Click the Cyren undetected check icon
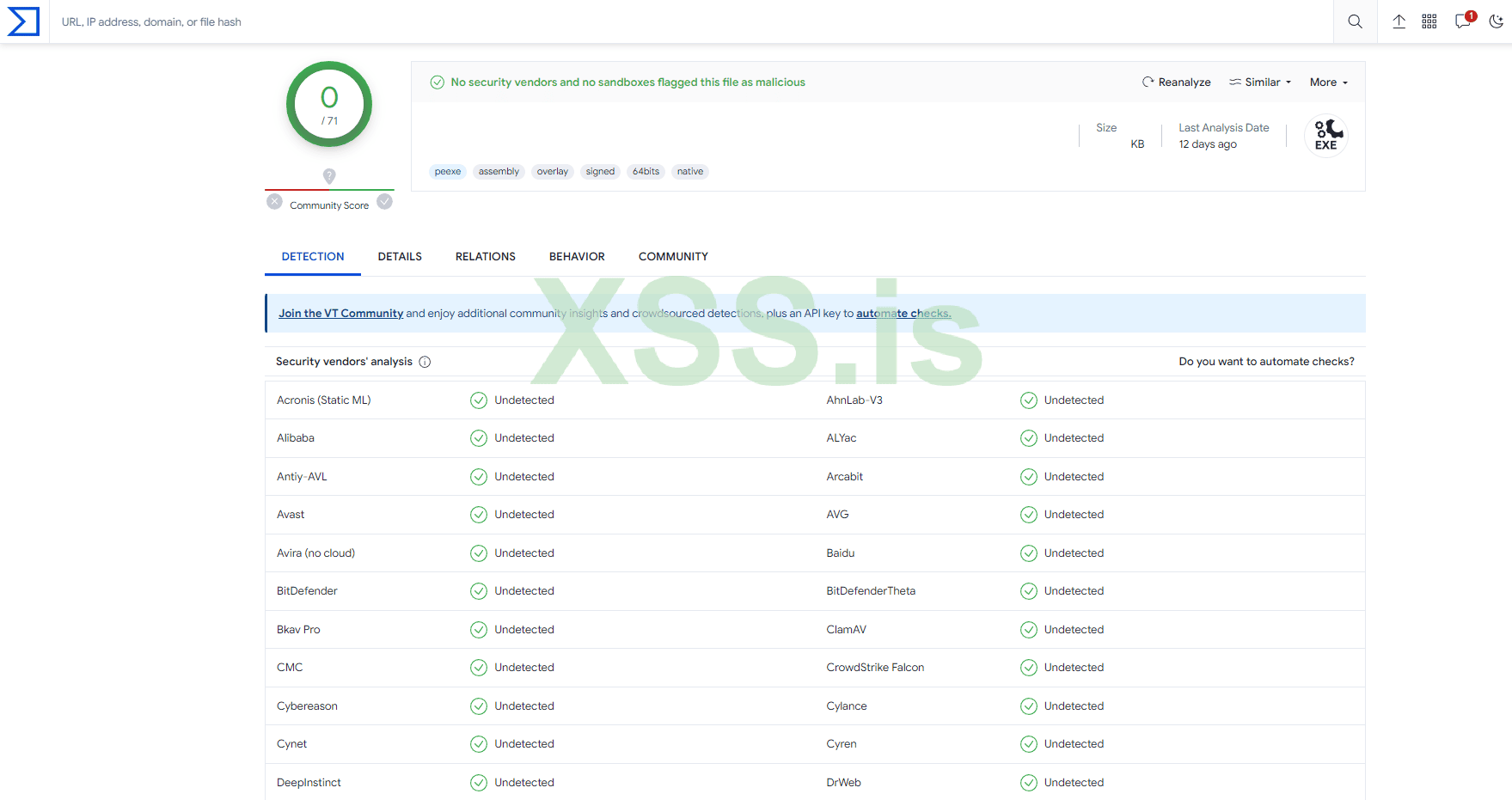This screenshot has width=1512, height=800. pyautogui.click(x=1029, y=744)
